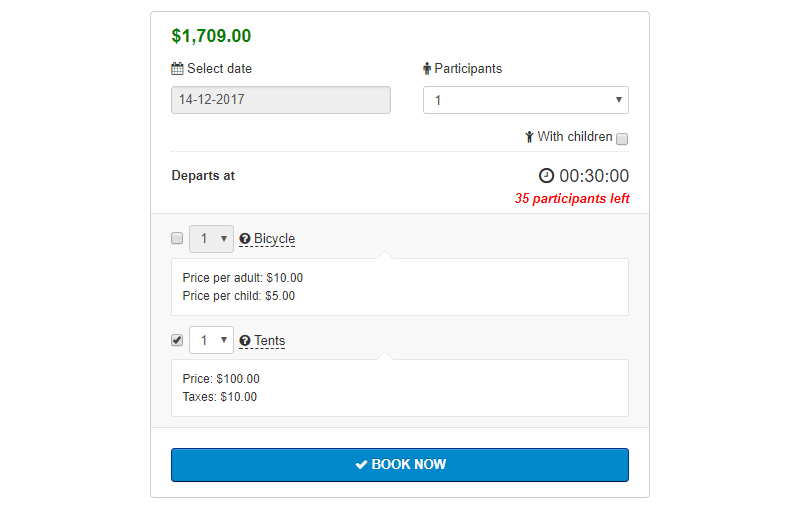Image resolution: width=800 pixels, height=510 pixels.
Task: Click the $1,709.00 total price
Action: tap(211, 36)
